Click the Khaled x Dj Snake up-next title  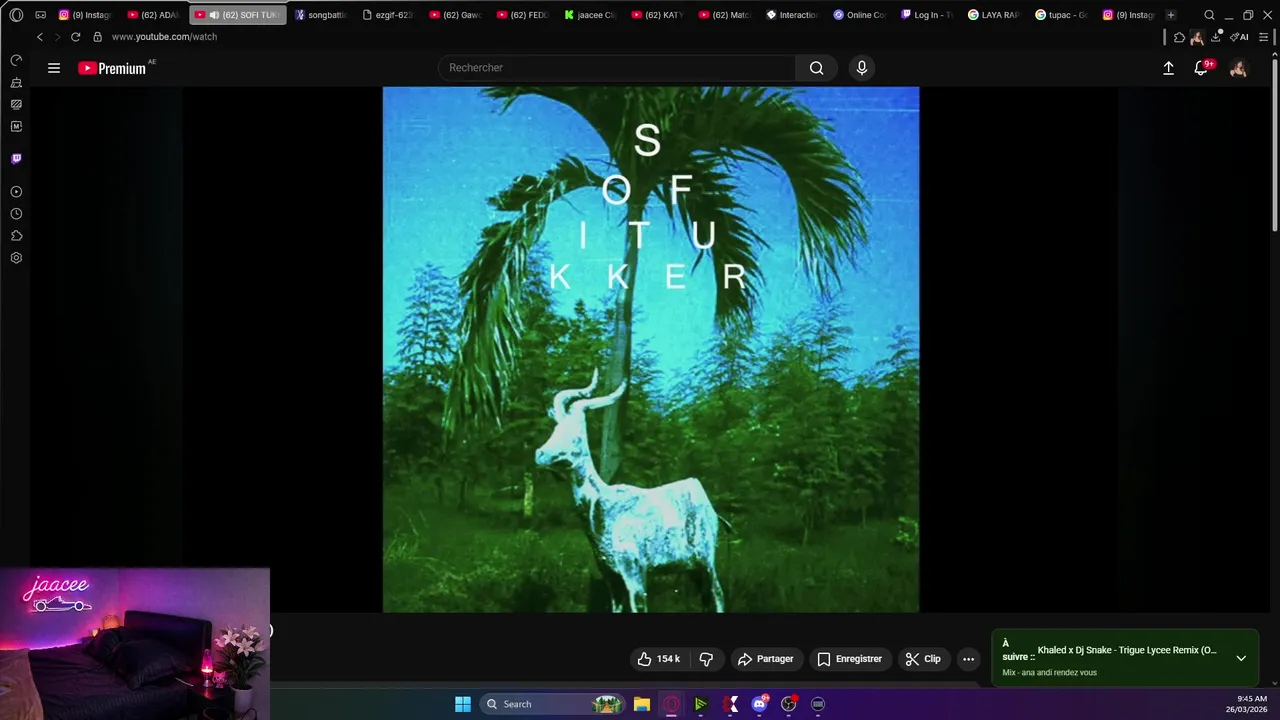coord(1127,650)
